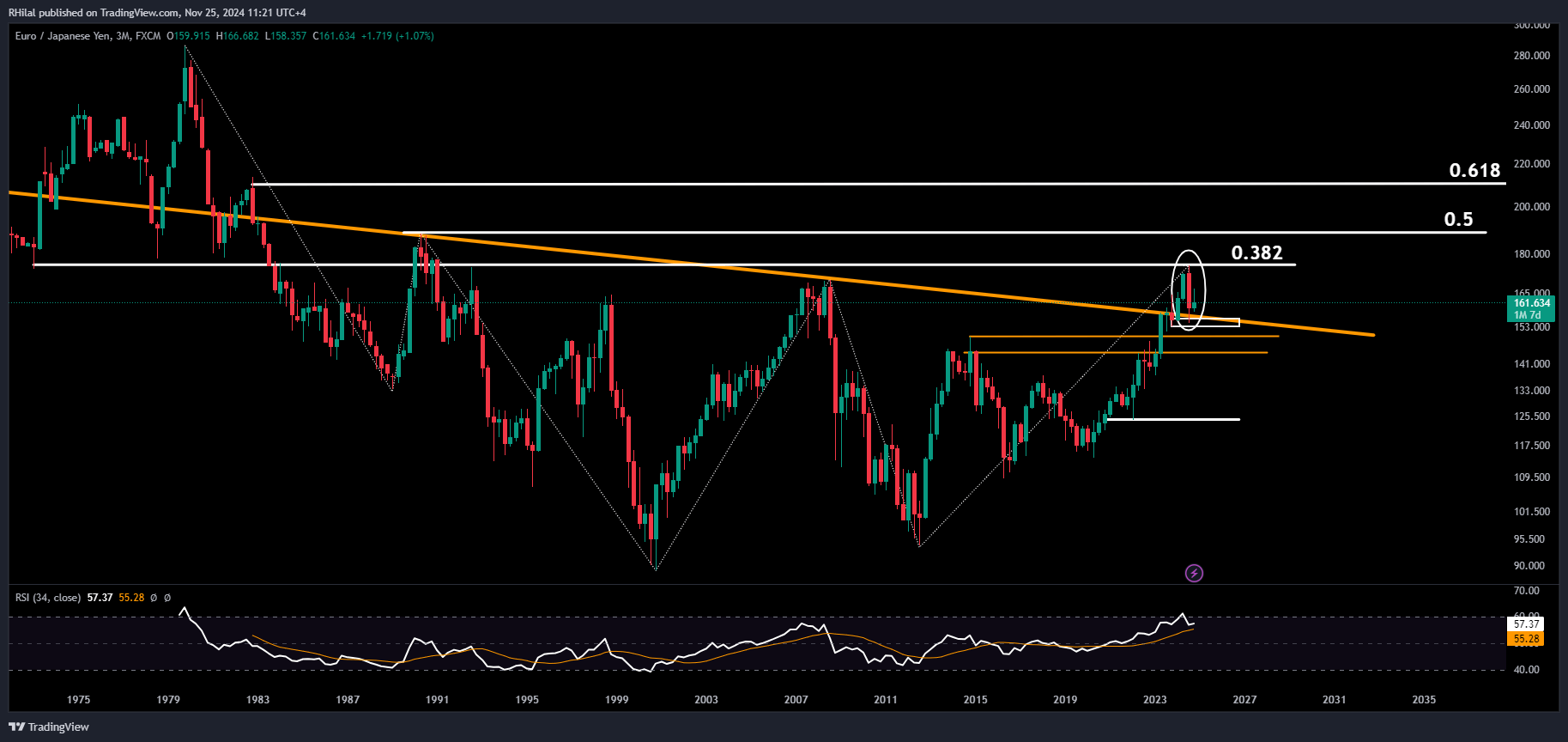This screenshot has width=1568, height=742.
Task: Click the 180.000 price axis label
Action: click(1532, 254)
